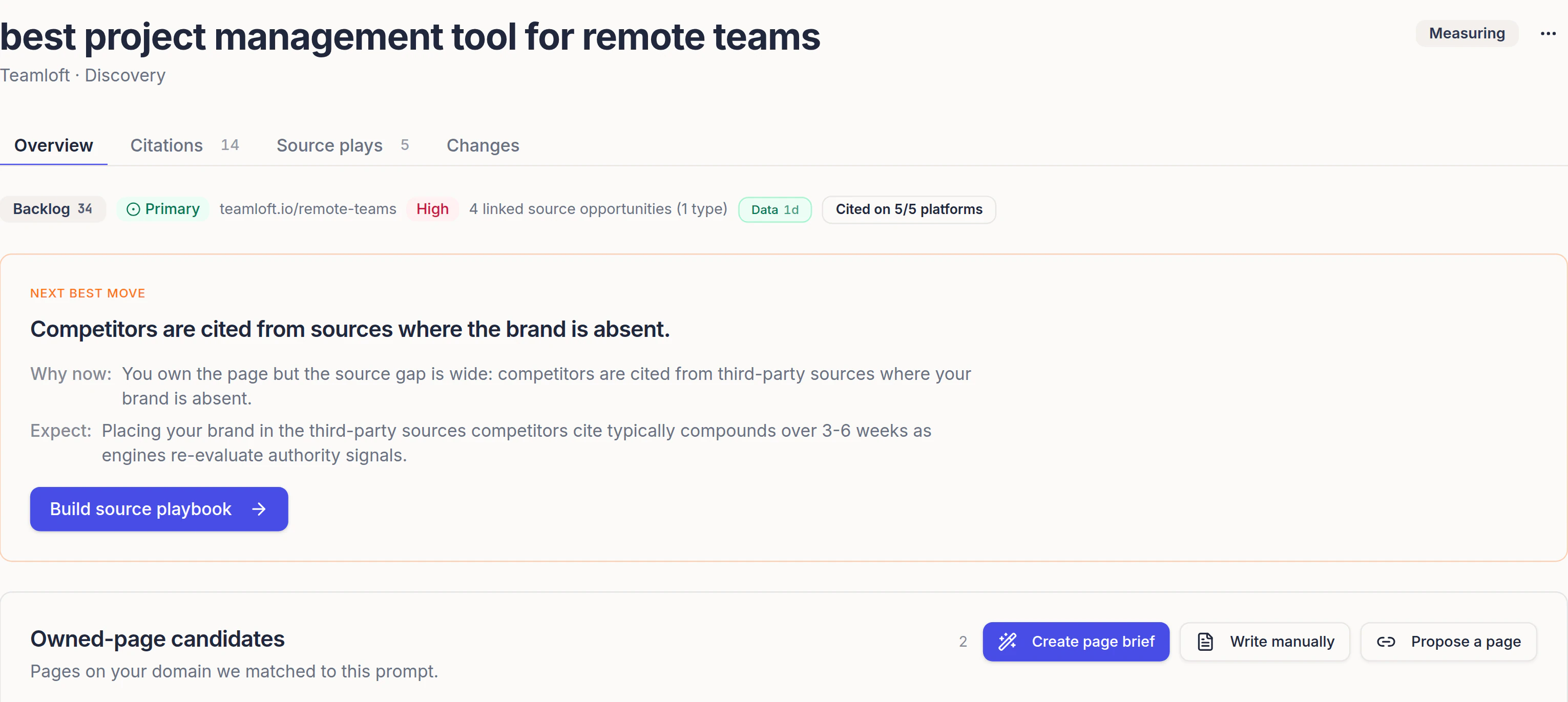The image size is (1568, 702).
Task: Open the teamloft.io/remote-teams link
Action: (307, 208)
